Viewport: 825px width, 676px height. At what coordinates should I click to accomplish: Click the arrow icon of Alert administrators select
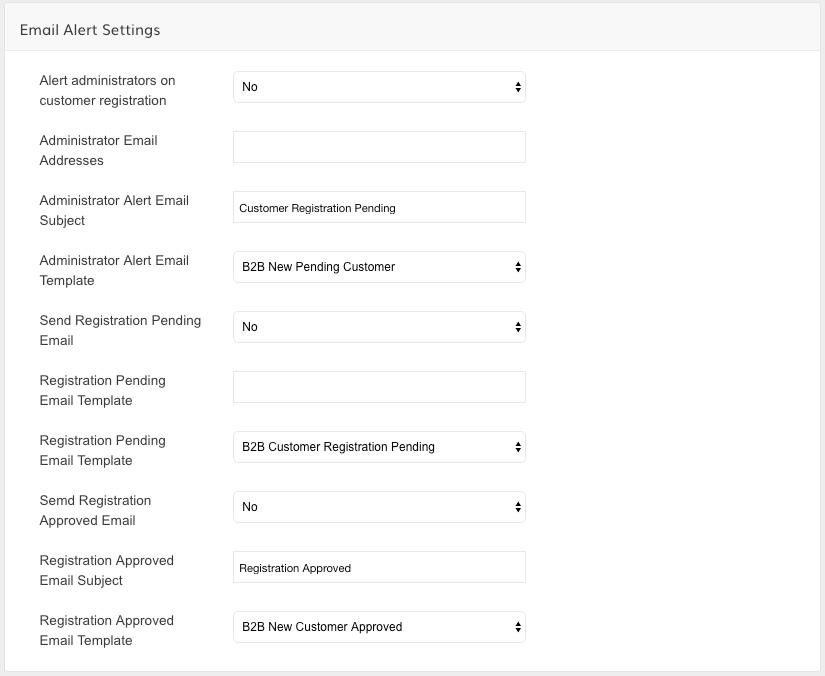coord(518,87)
